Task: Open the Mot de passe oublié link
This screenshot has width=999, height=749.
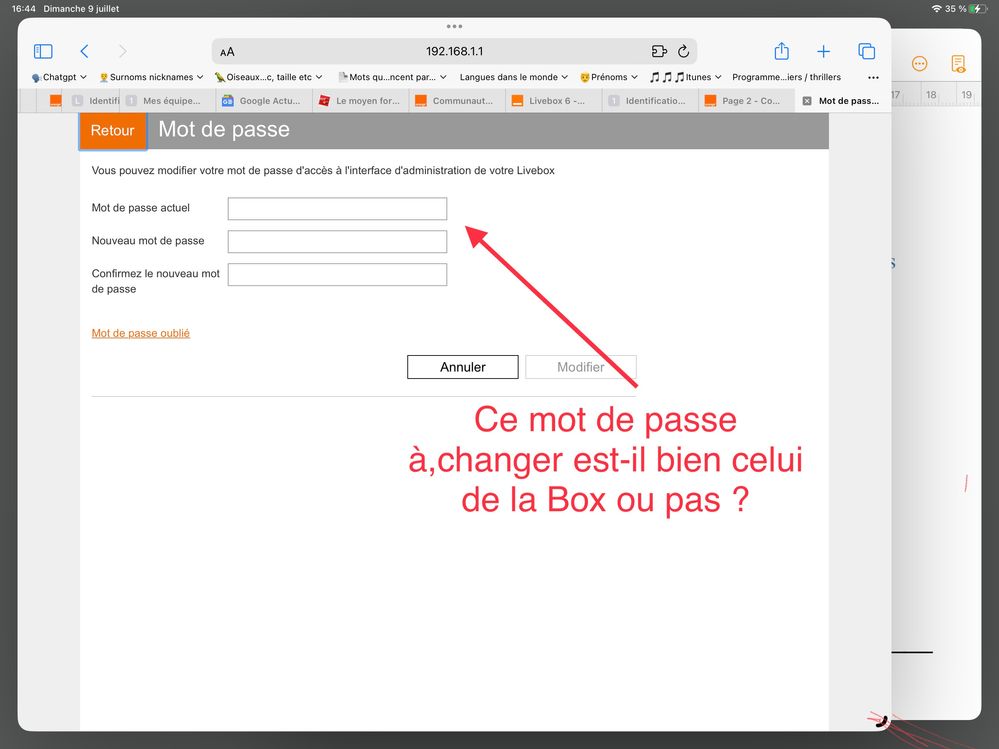Action: pyautogui.click(x=141, y=333)
